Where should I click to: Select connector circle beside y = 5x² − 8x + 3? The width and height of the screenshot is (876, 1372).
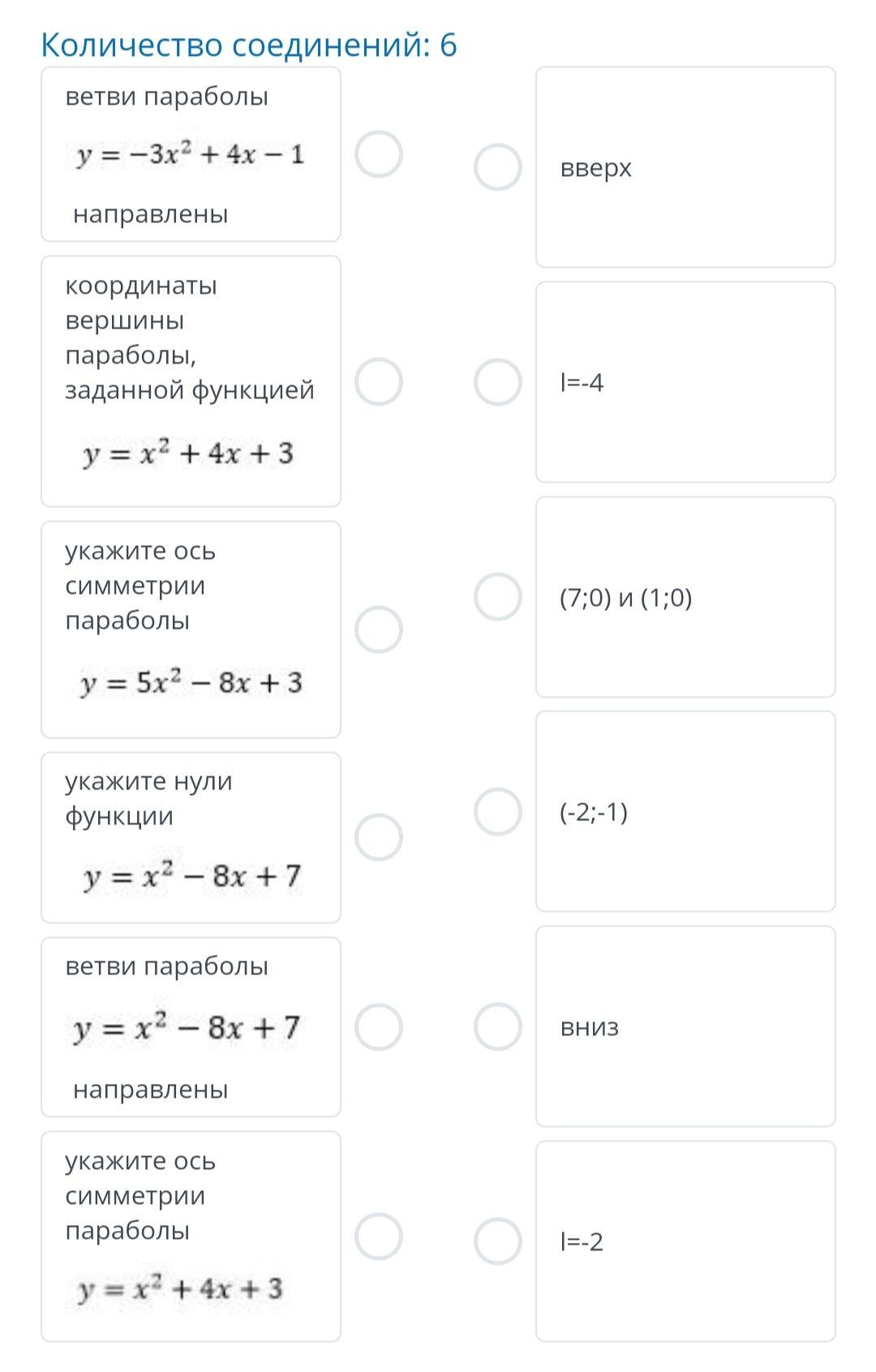coord(379,630)
